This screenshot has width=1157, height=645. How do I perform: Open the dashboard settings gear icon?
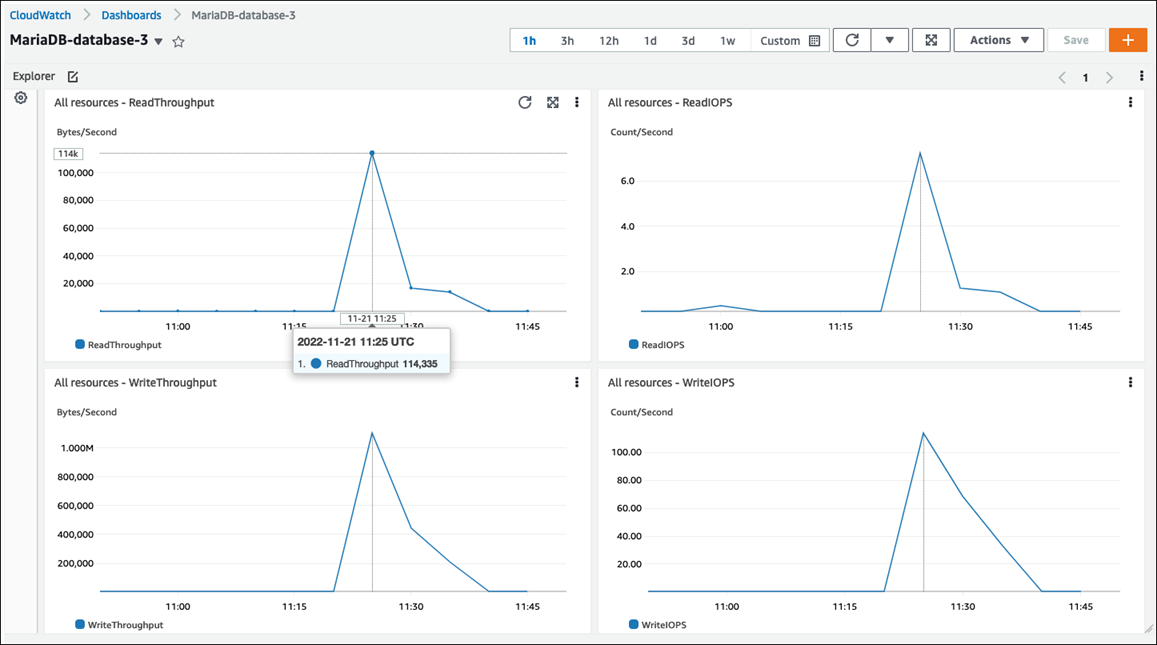point(20,98)
